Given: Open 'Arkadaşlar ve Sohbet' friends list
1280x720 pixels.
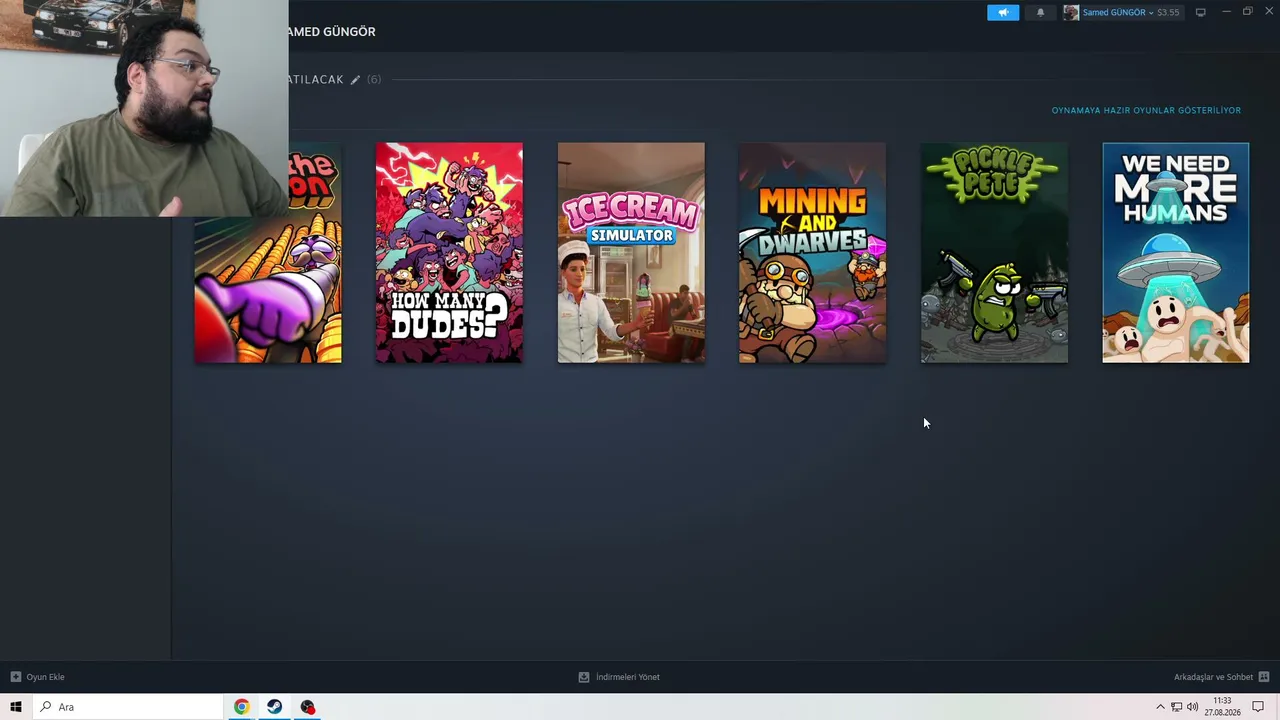Looking at the screenshot, I should [1213, 677].
